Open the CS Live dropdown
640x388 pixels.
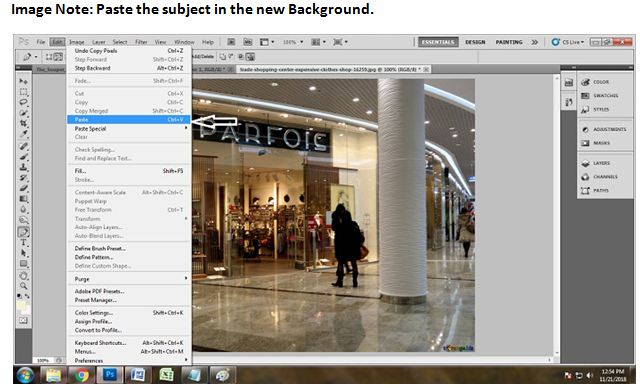568,42
